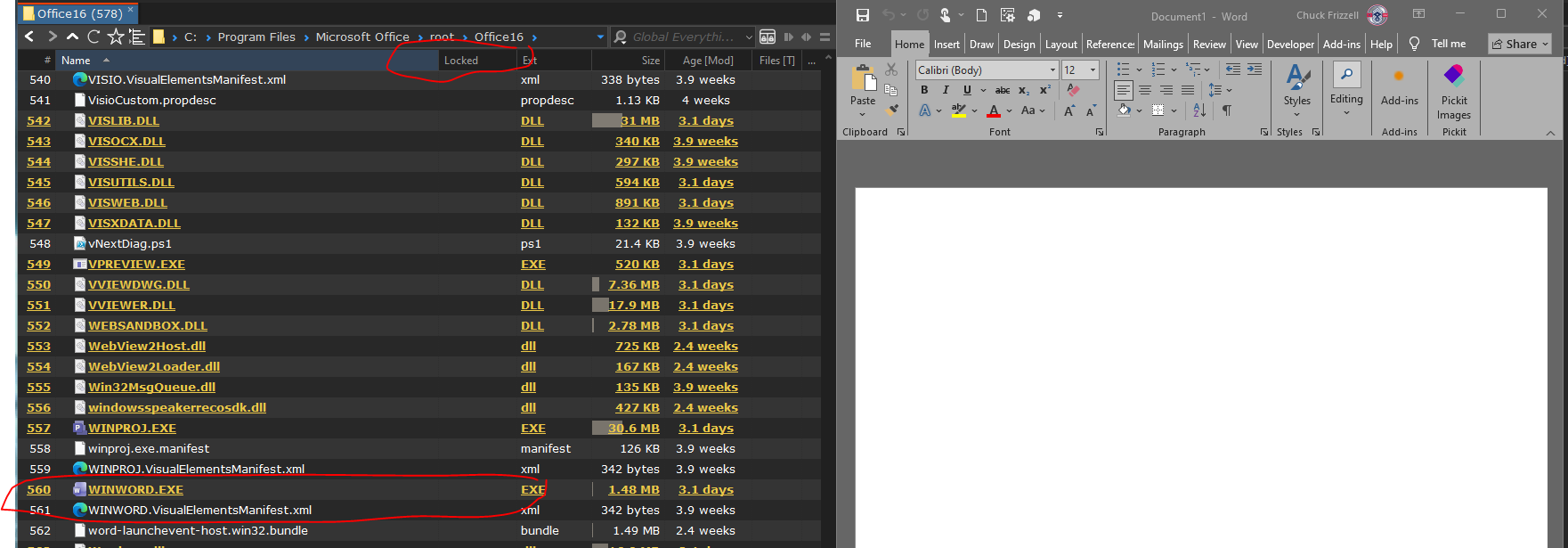
Task: Click the Format Painter brush icon
Action: (x=892, y=110)
